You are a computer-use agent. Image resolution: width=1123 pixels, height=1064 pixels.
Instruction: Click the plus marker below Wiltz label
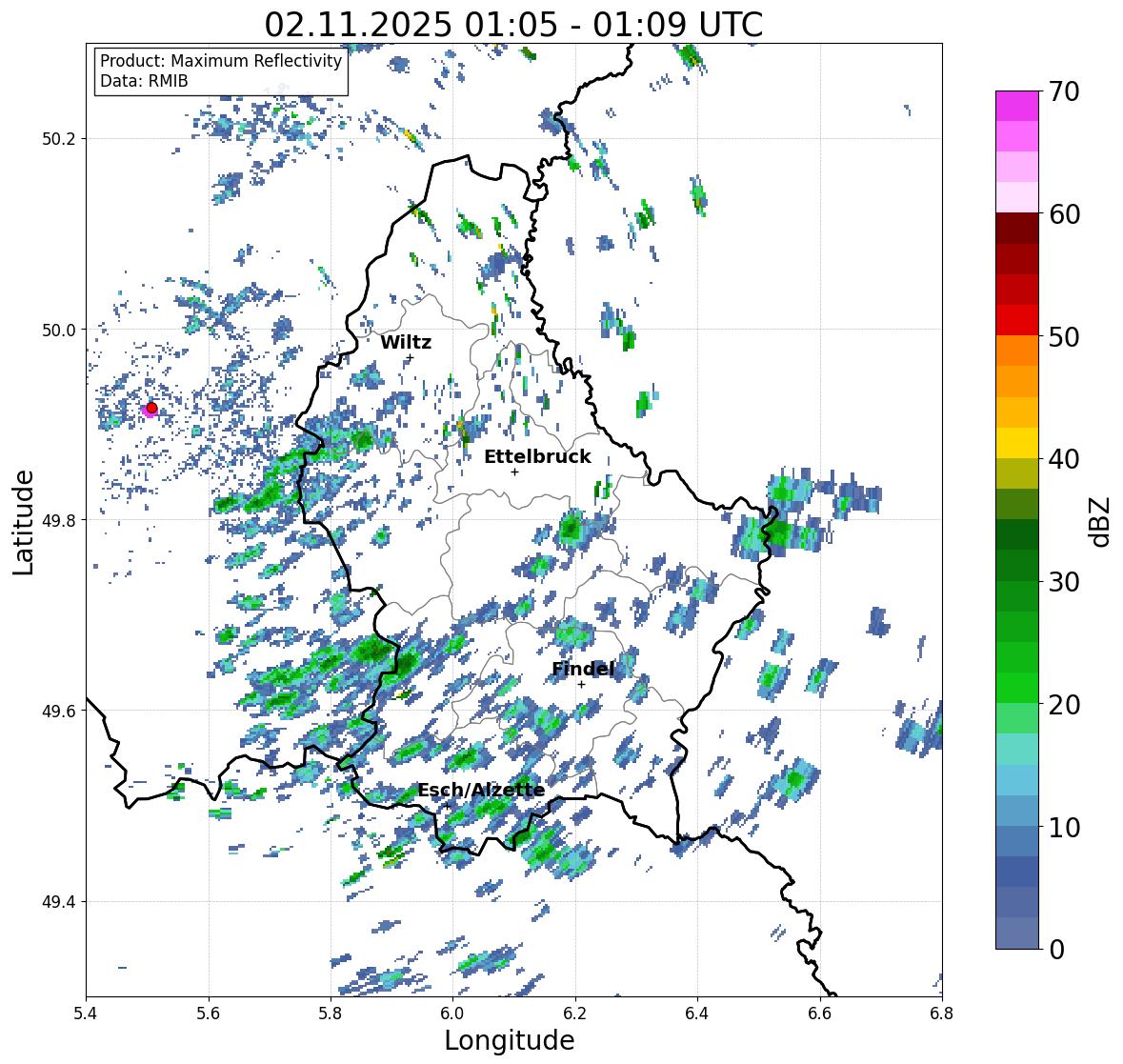410,358
